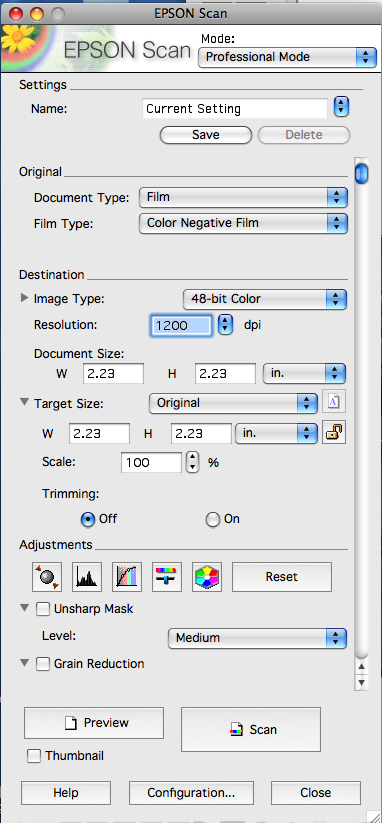Open the Image Type 48-bit Color dropdown
The image size is (382, 823).
coord(264,299)
